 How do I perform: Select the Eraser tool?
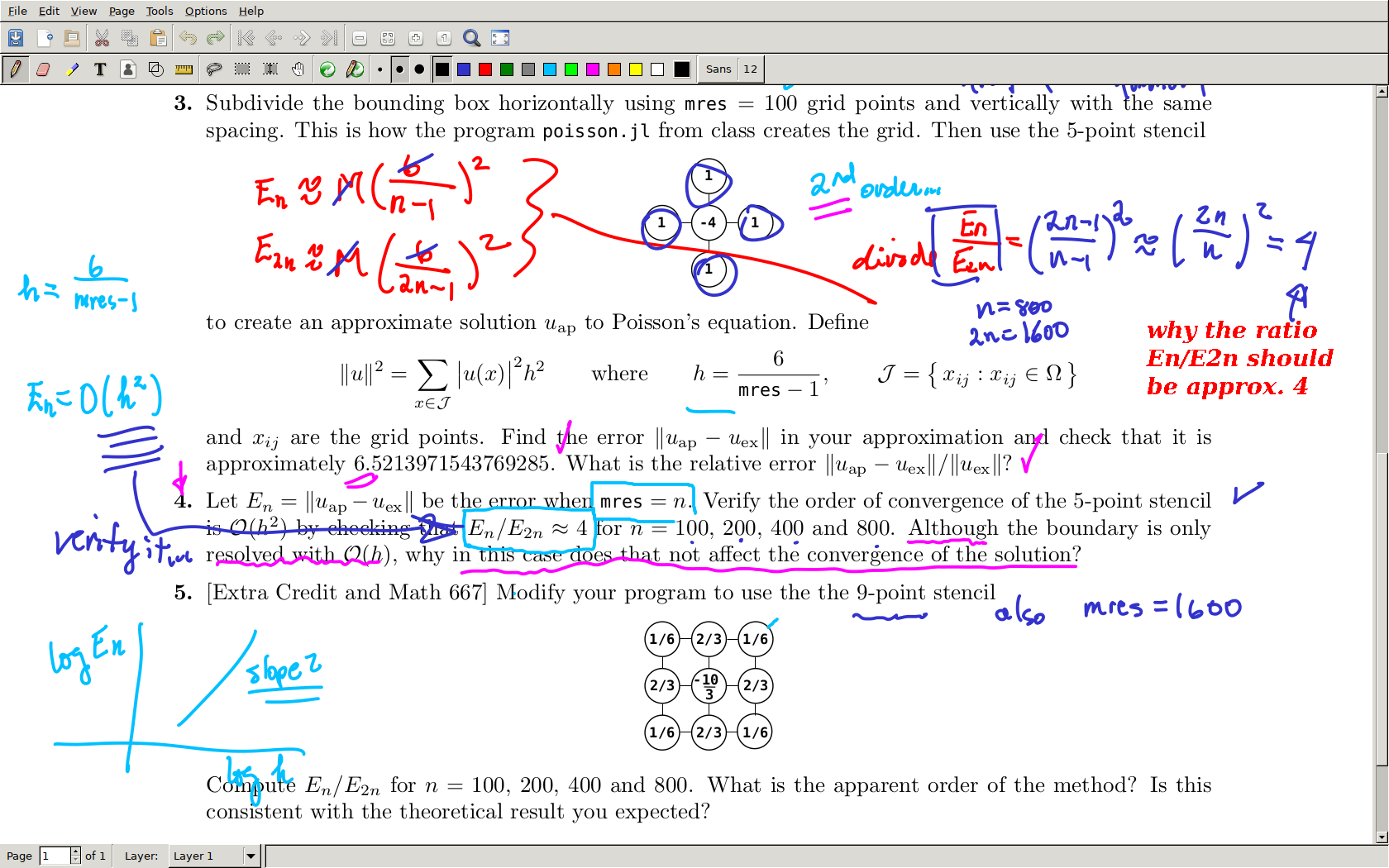[x=43, y=69]
